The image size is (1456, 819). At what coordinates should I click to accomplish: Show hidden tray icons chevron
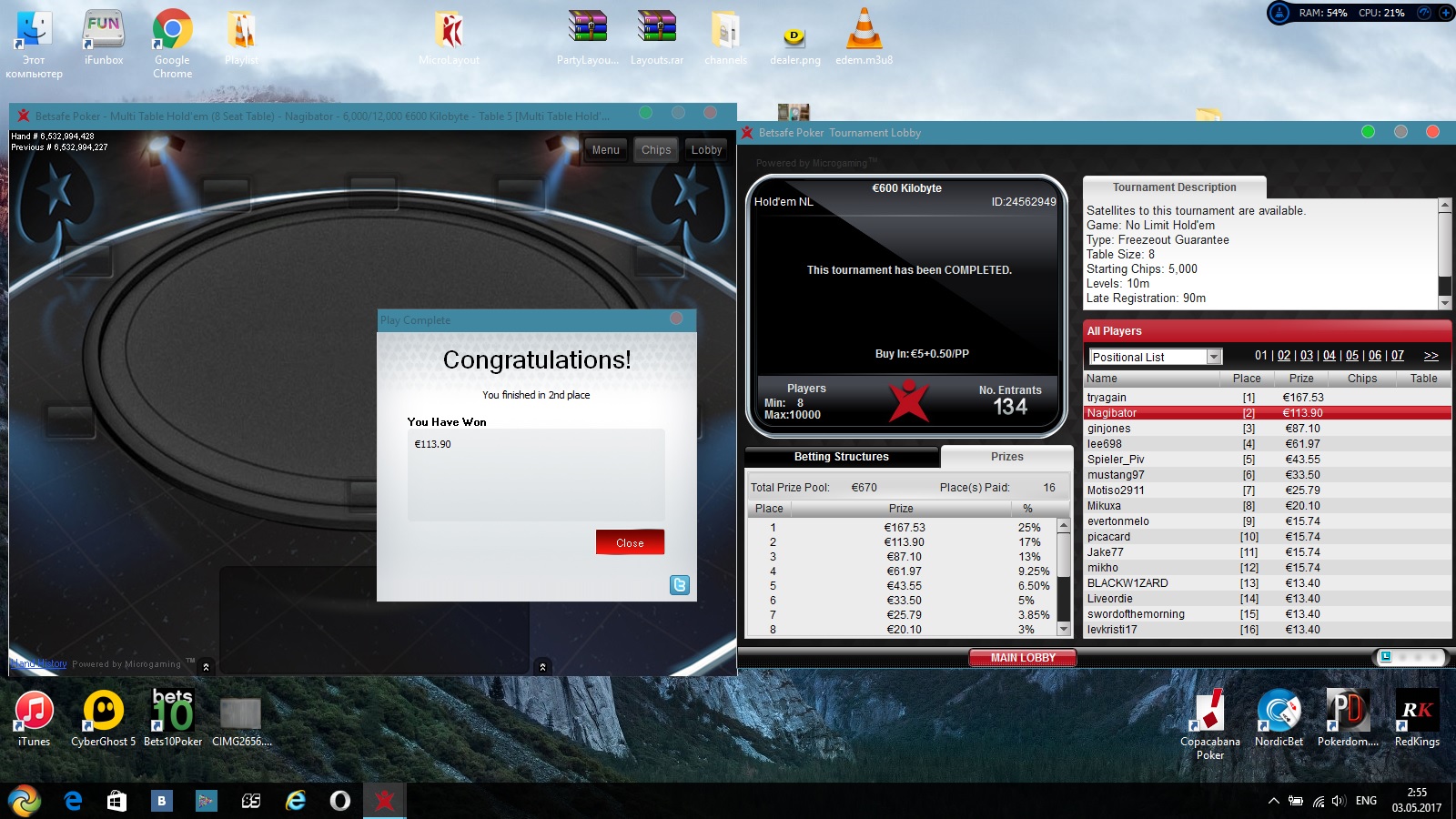[x=1273, y=801]
